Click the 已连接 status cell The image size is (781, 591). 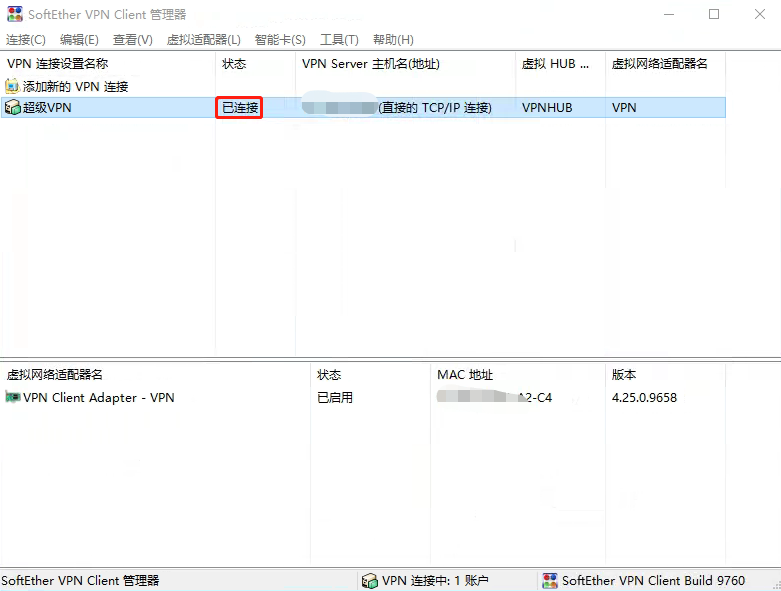point(240,108)
